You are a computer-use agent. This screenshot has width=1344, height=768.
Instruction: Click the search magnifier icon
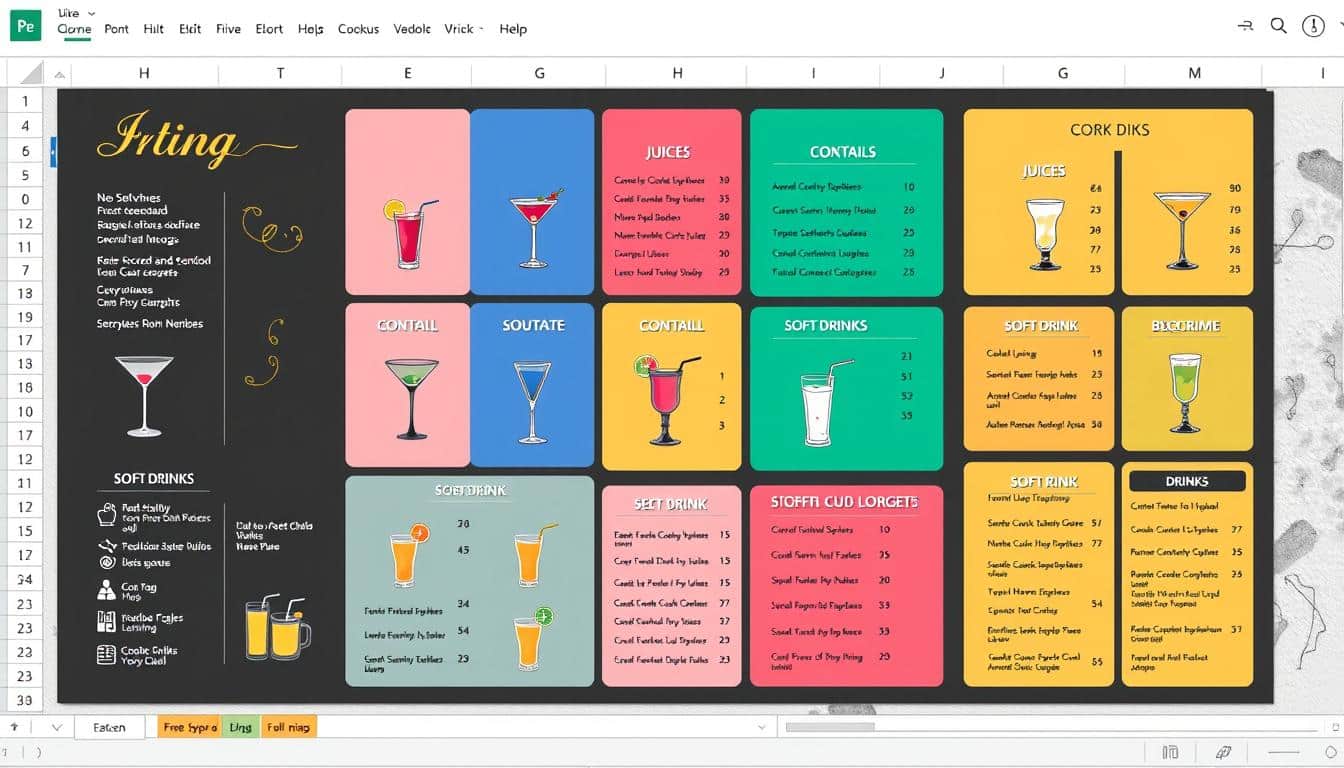click(1278, 27)
